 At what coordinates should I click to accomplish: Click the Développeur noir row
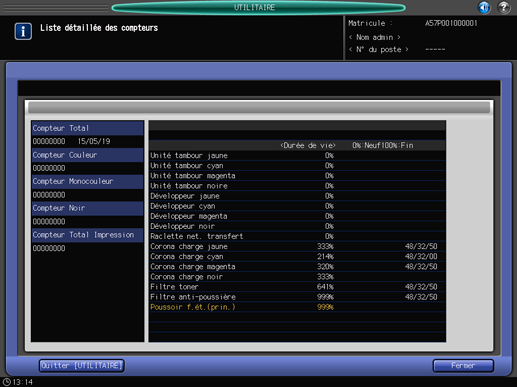click(x=297, y=226)
